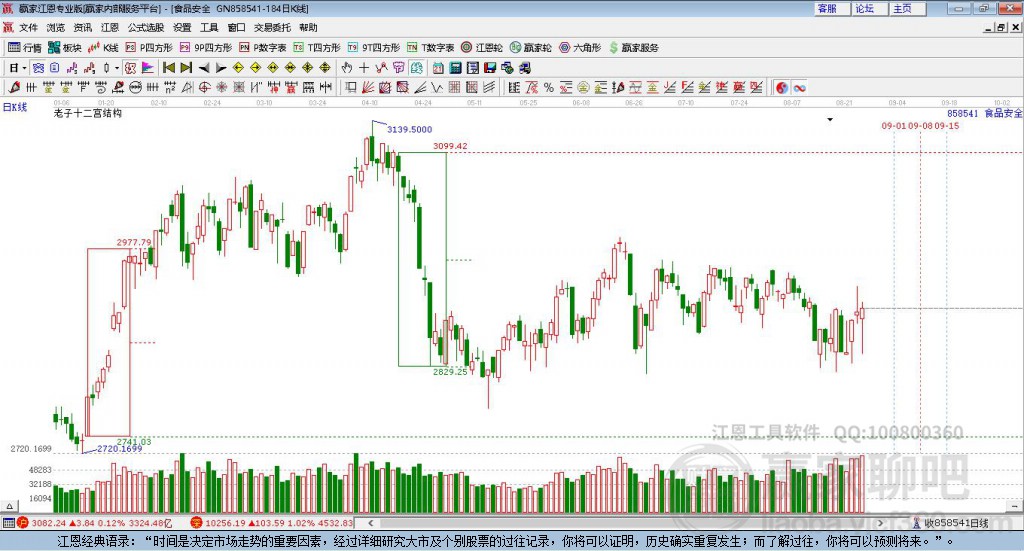Screen dimensions: 1024x551
Task: Open the 9T四方形 tool
Action: tap(374, 48)
